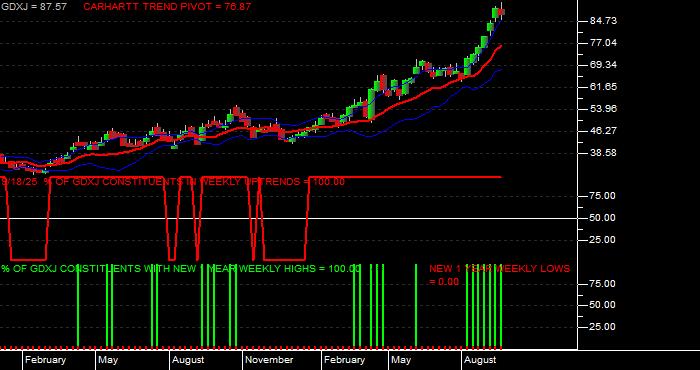Click the 84.73 price axis value
This screenshot has height=370, width=700.
(603, 21)
